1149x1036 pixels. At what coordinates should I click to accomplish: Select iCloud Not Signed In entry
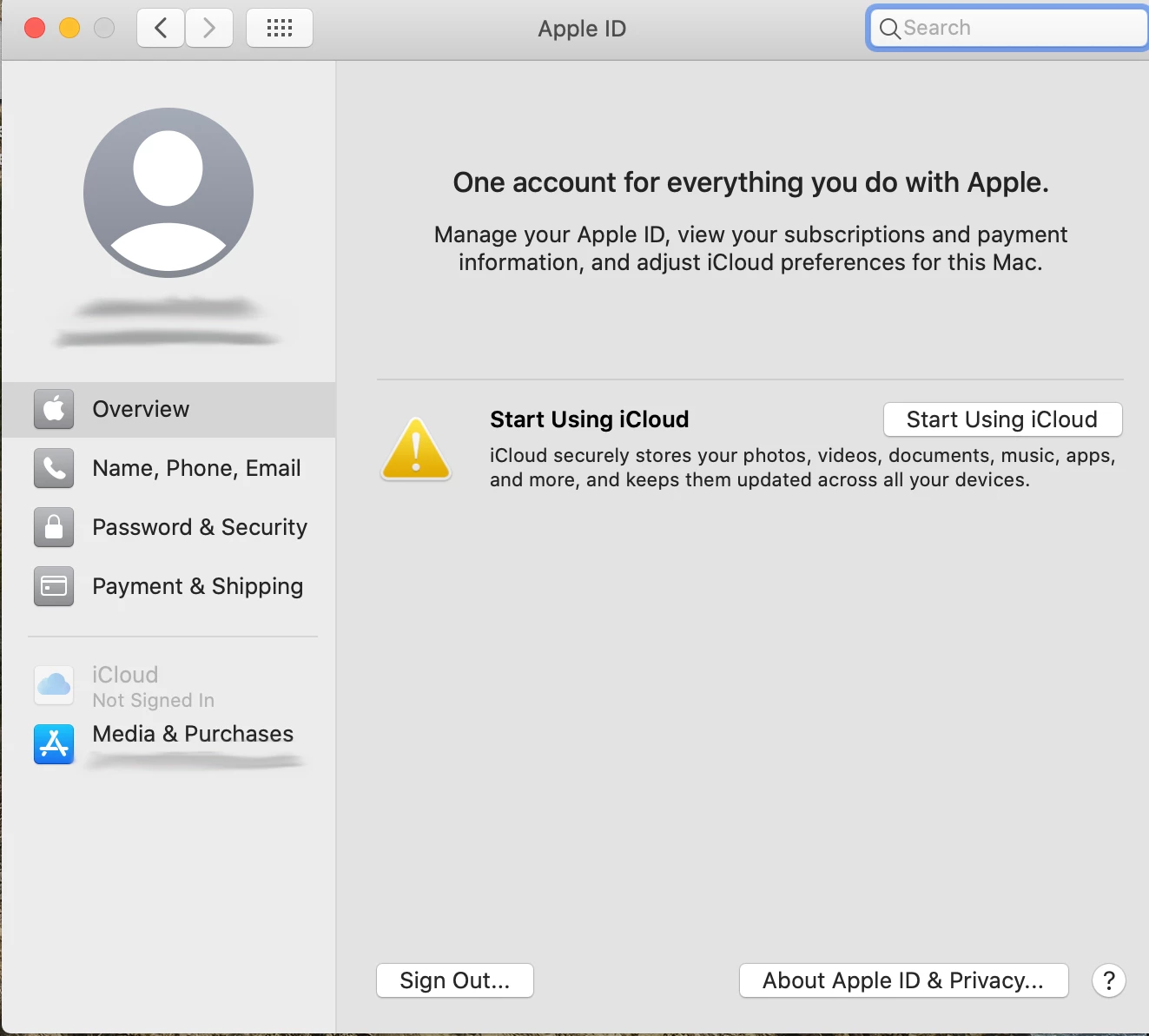tap(168, 686)
